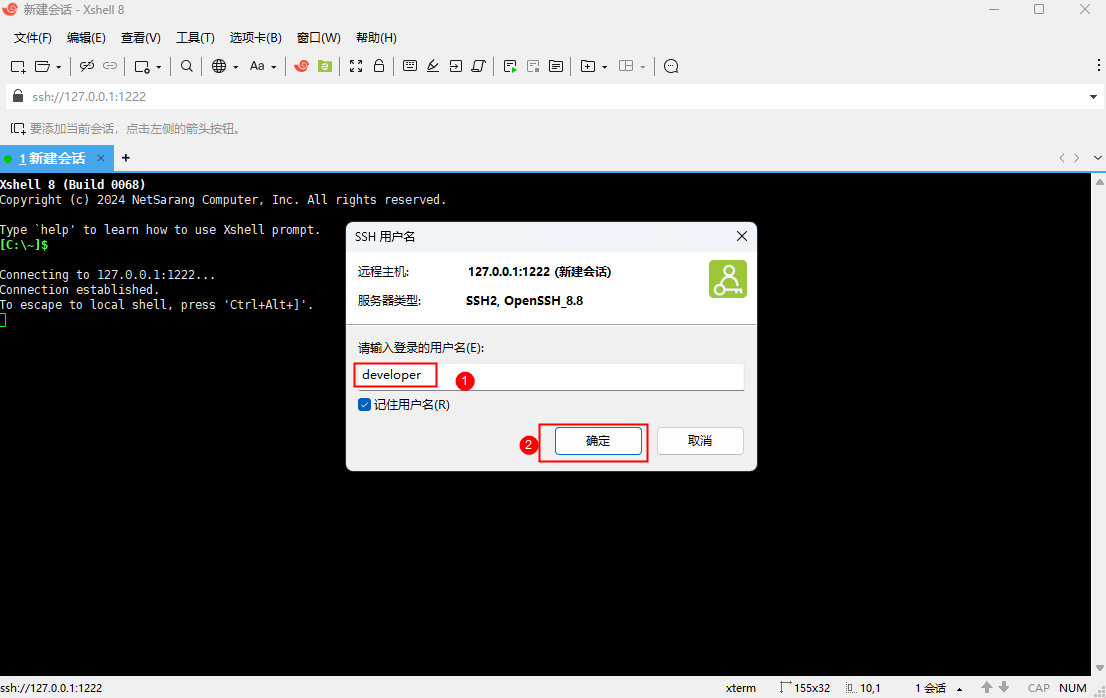This screenshot has height=698, width=1106.
Task: Expand the Properties dropdown arrow
Action: [159, 67]
